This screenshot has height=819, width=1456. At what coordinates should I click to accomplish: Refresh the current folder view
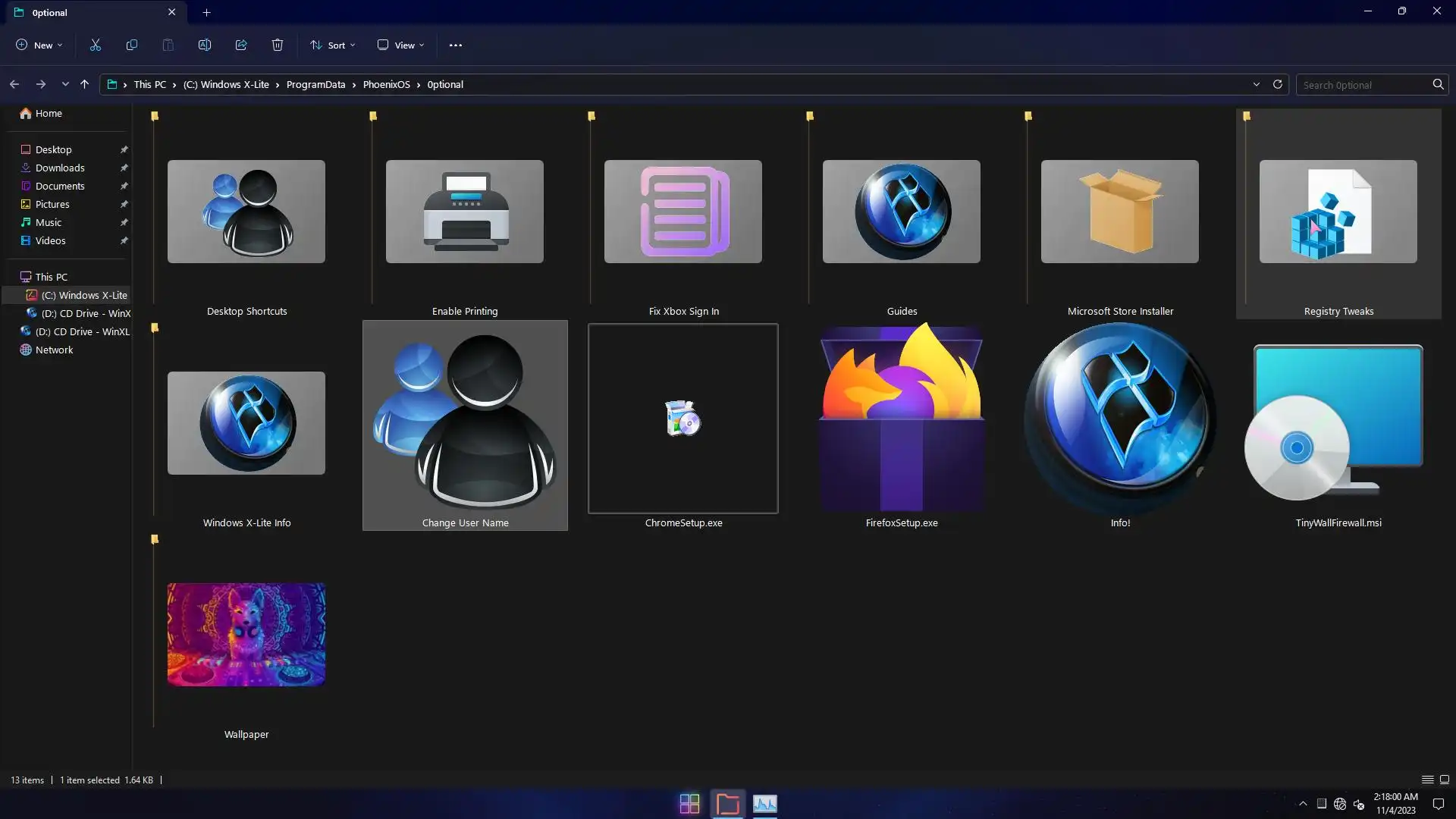(1277, 84)
